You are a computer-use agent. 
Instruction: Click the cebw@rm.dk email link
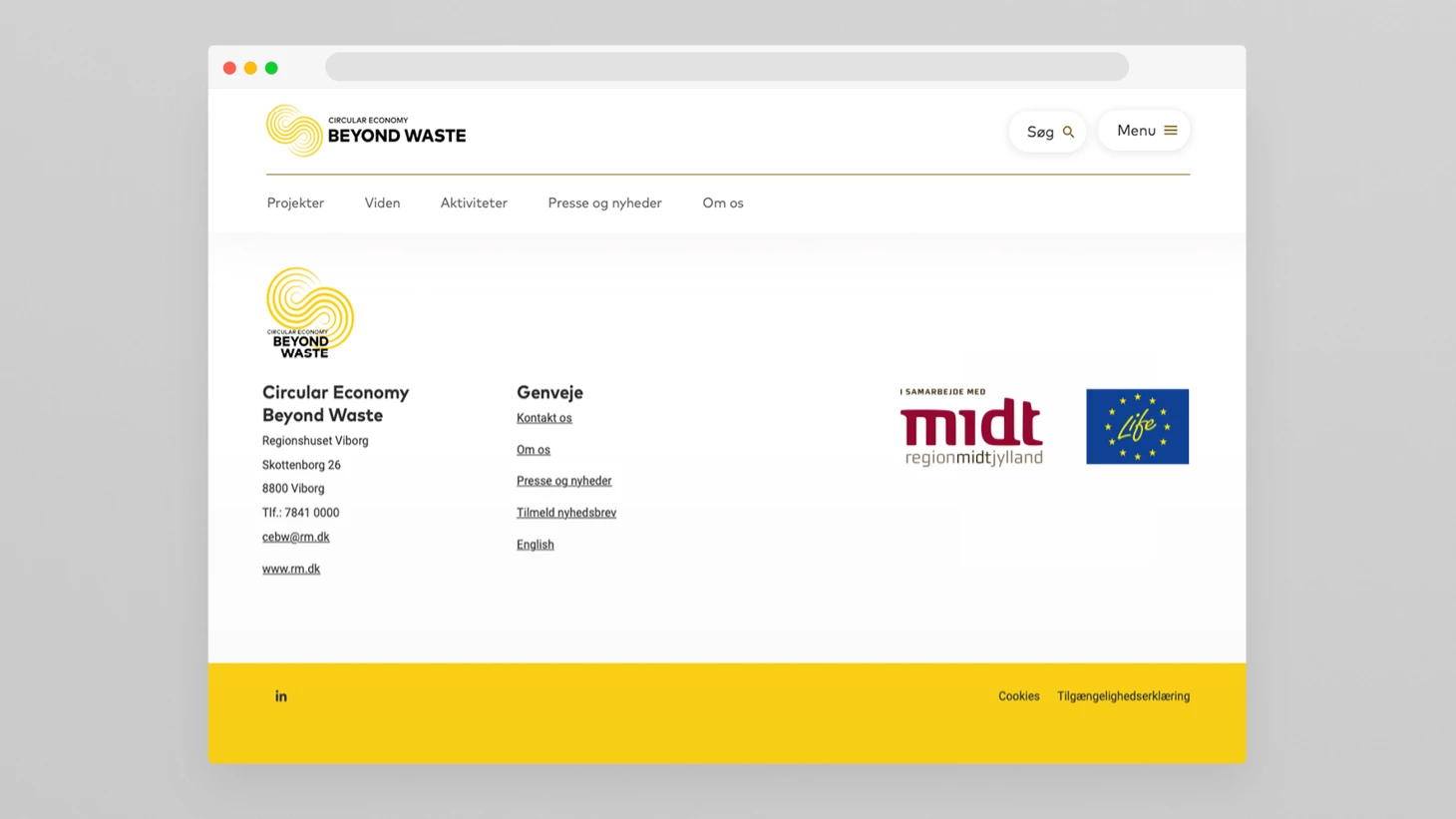(296, 537)
